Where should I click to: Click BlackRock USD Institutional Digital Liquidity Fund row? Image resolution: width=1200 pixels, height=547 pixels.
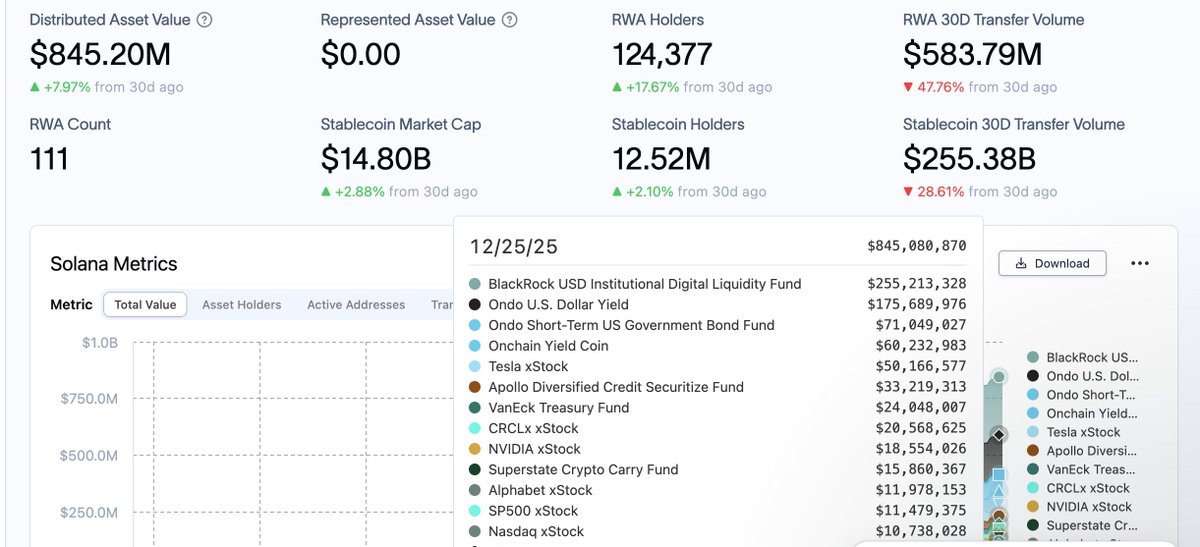(x=717, y=284)
